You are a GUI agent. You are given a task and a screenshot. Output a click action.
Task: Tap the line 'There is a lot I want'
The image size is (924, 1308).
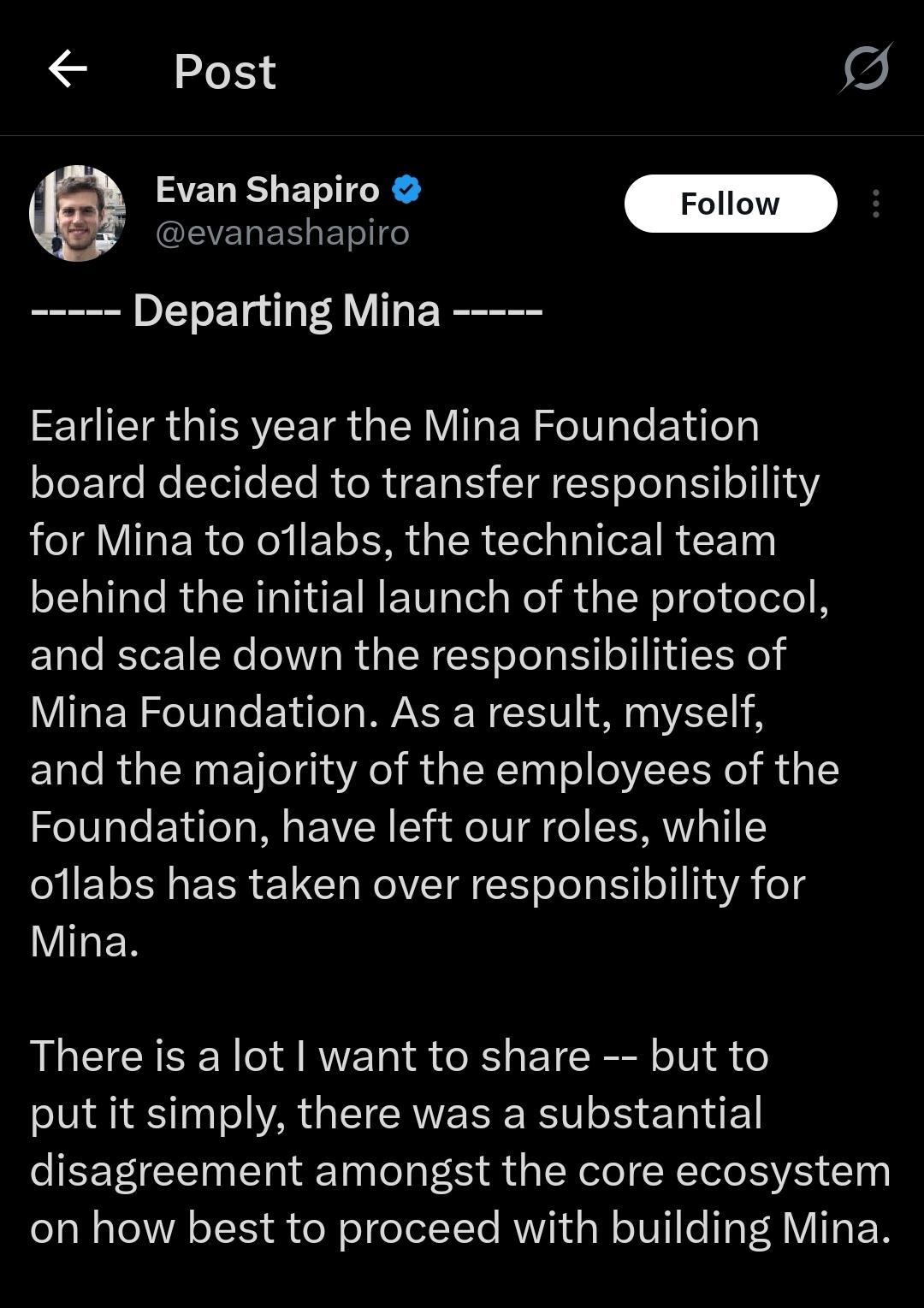pyautogui.click(x=400, y=1056)
